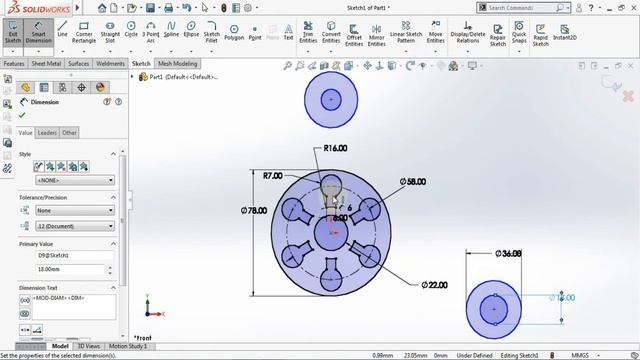Screen dimensions: 640x360
Task: Open Quick Snaps
Action: pos(519,32)
